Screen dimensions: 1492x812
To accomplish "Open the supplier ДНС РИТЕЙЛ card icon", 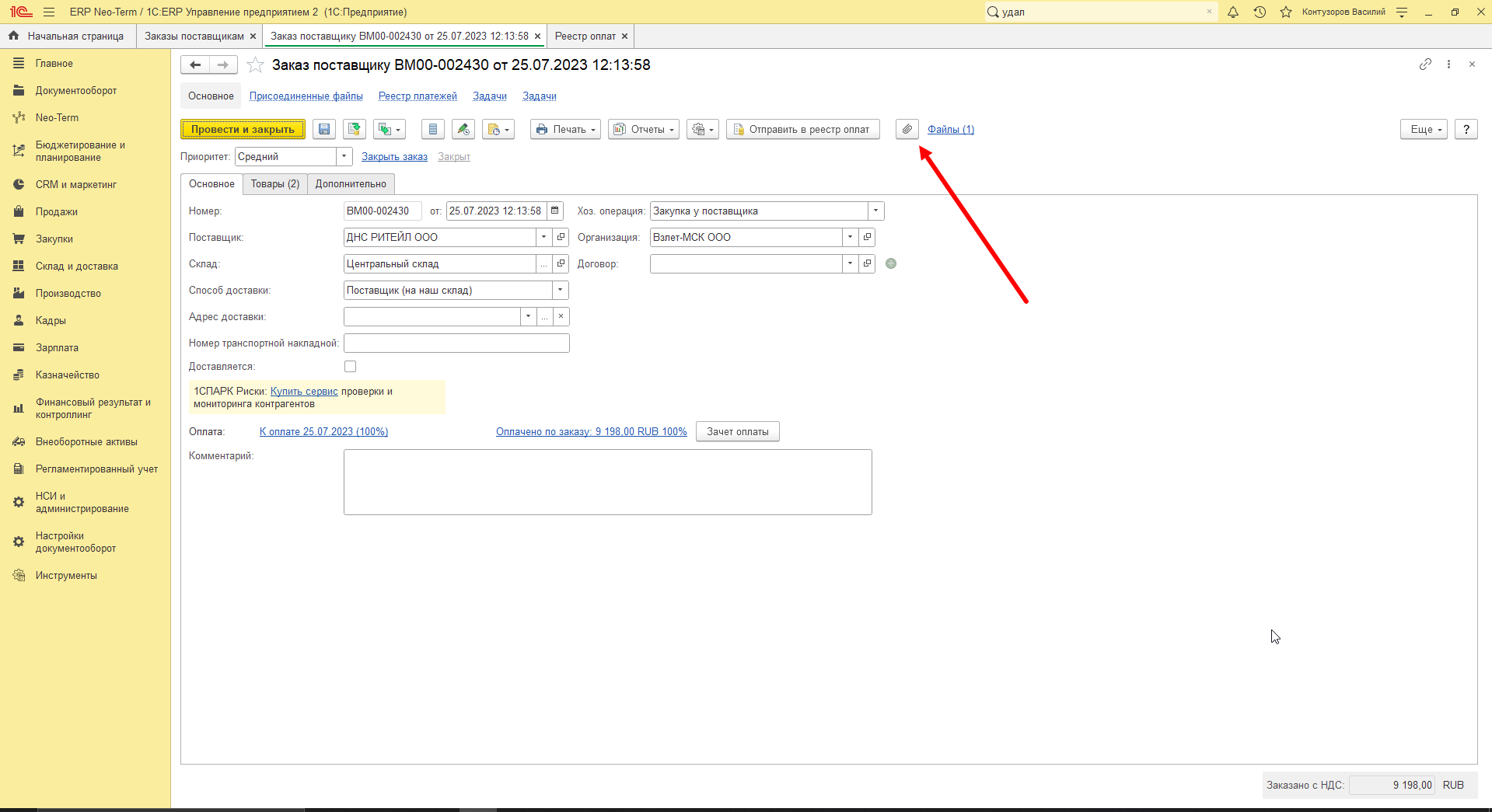I will (561, 237).
